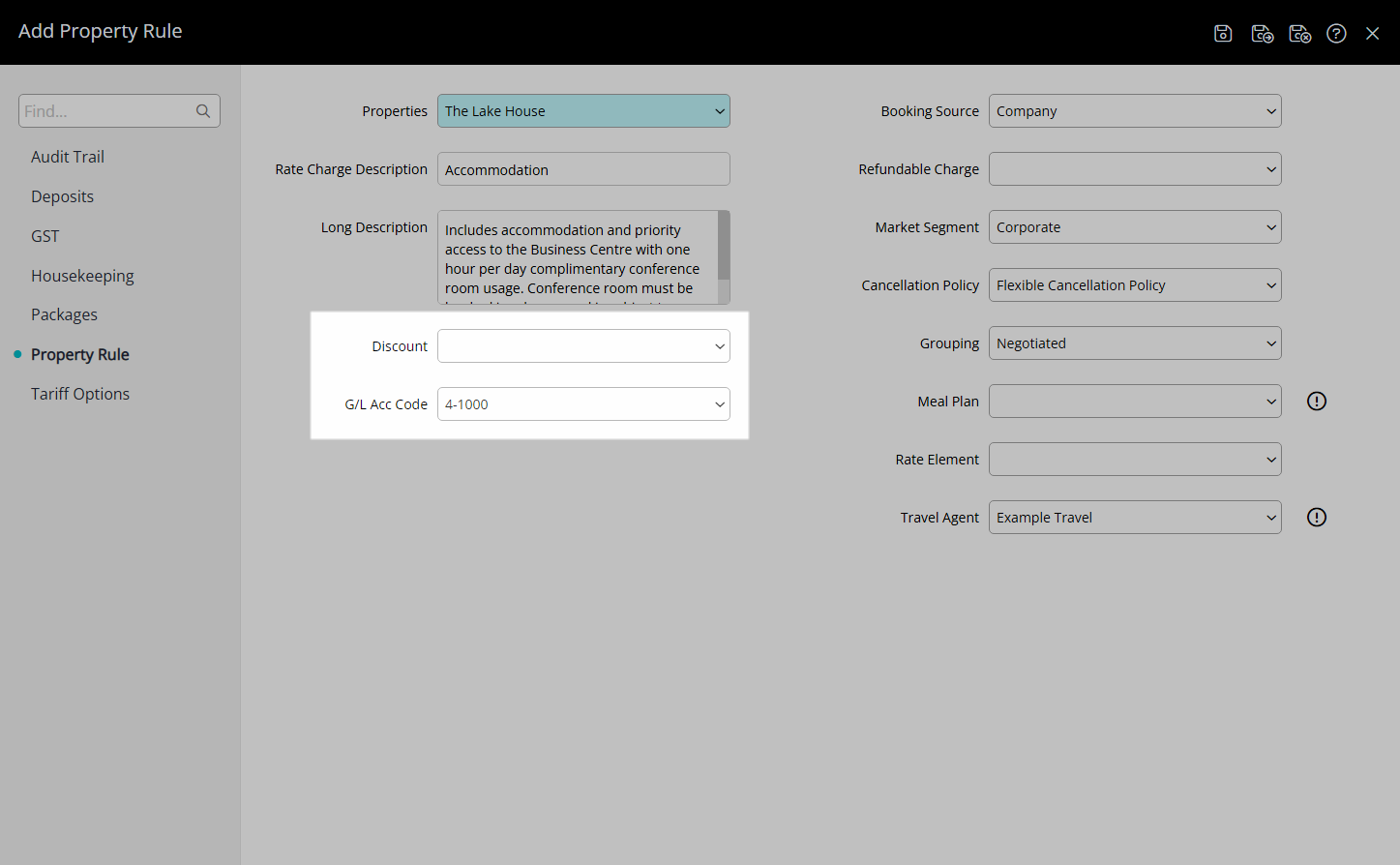Select Tariff Options in sidebar
This screenshot has width=1400, height=865.
[80, 394]
